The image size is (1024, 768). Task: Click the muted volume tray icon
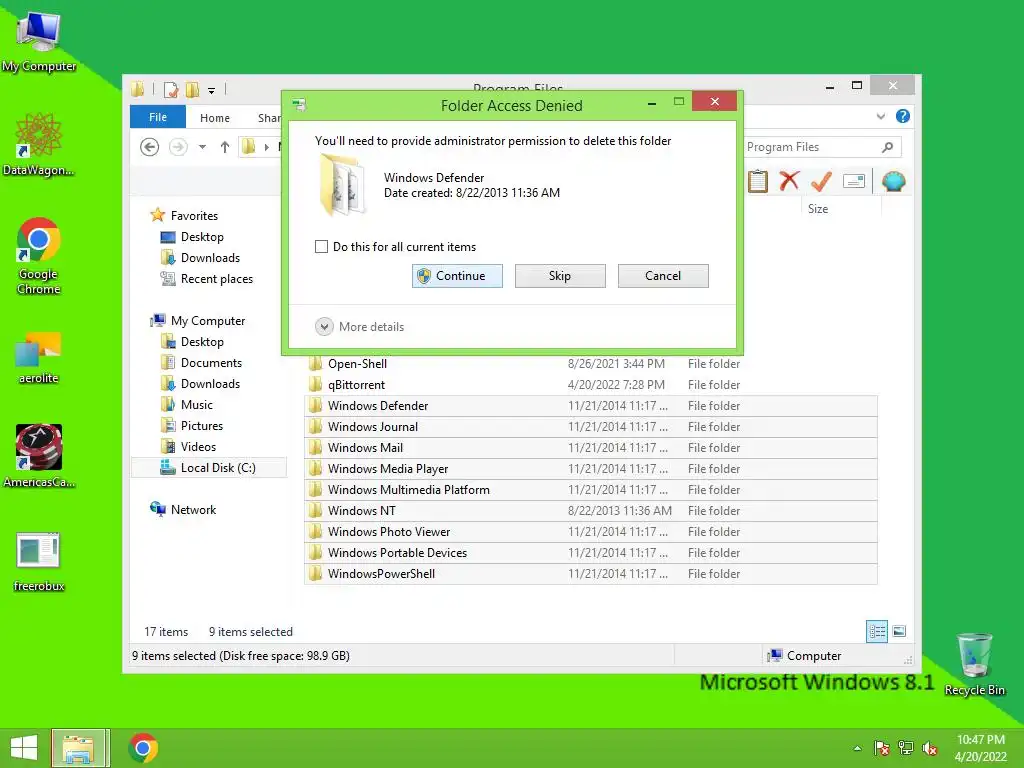pyautogui.click(x=930, y=748)
